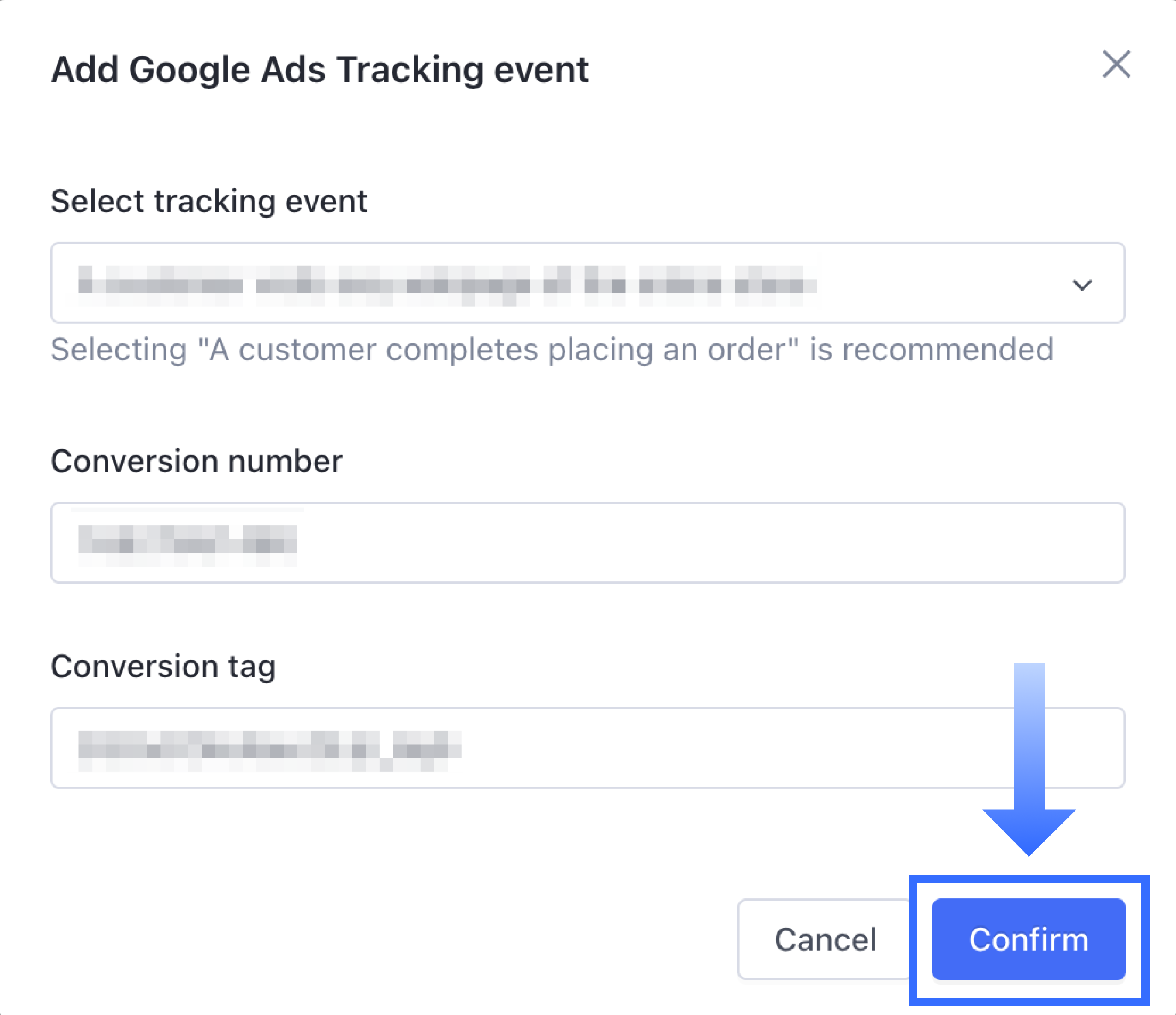Click the Select tracking event label

tap(209, 201)
